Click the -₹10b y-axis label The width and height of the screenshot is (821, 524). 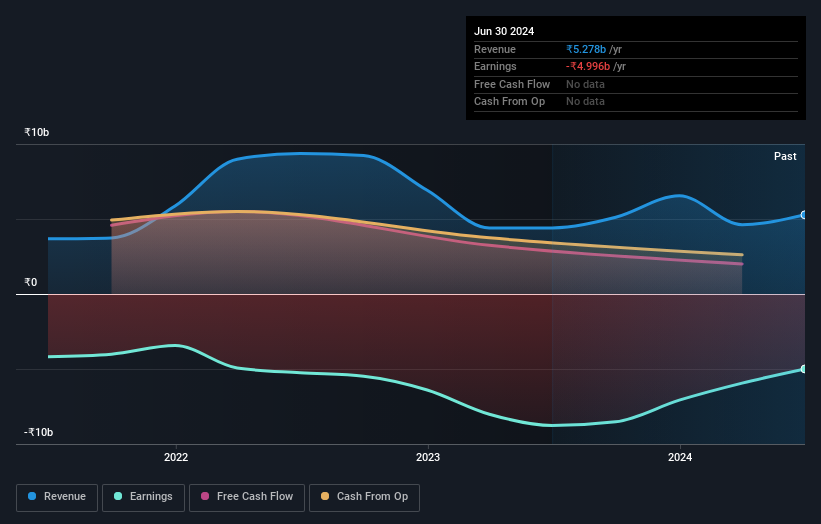[x=38, y=432]
